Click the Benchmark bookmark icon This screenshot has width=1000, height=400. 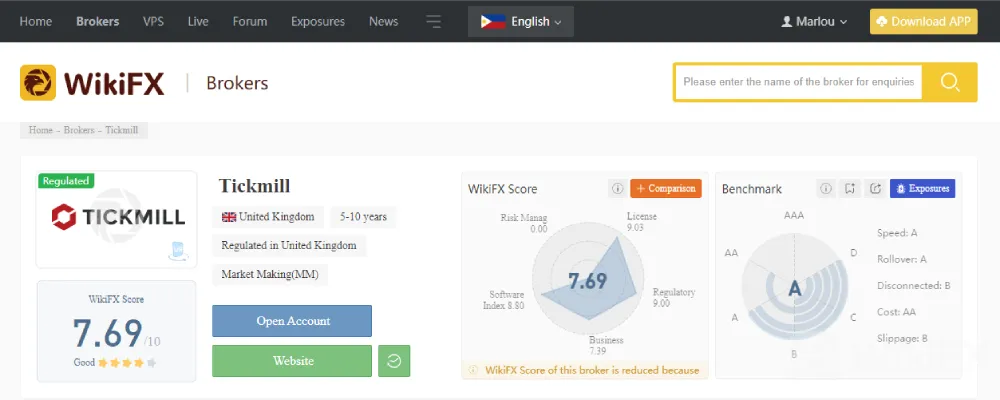pos(850,189)
